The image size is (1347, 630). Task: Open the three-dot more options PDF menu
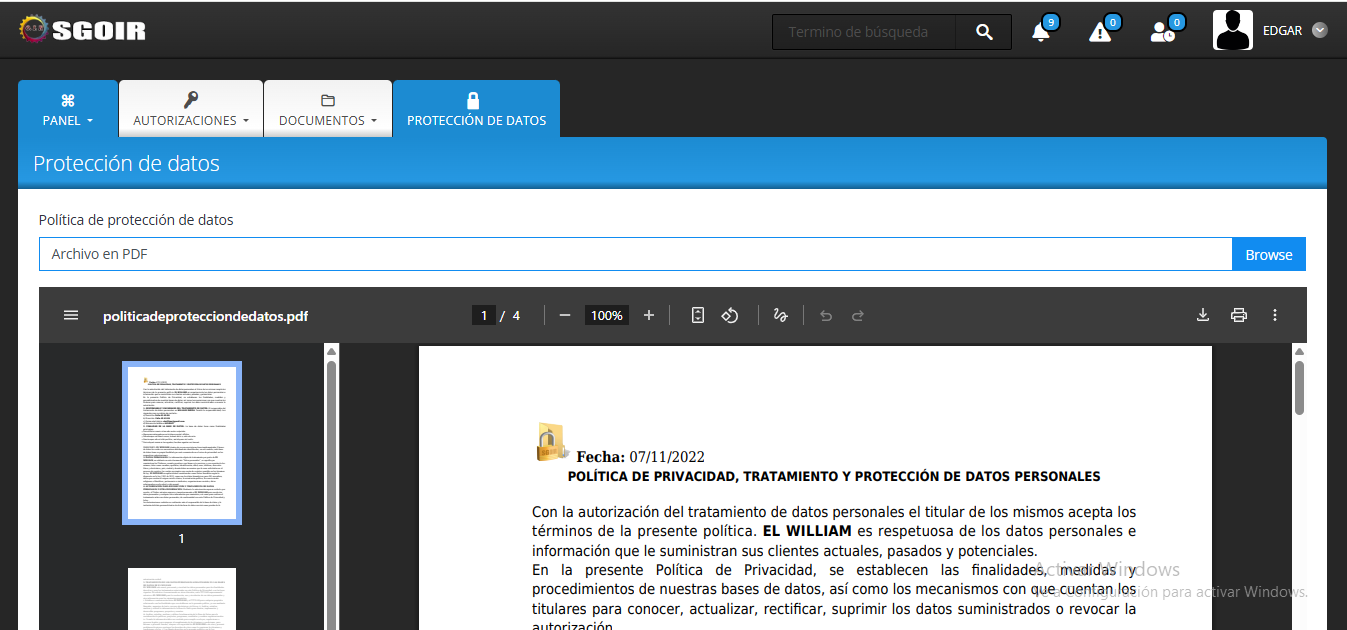click(x=1275, y=315)
